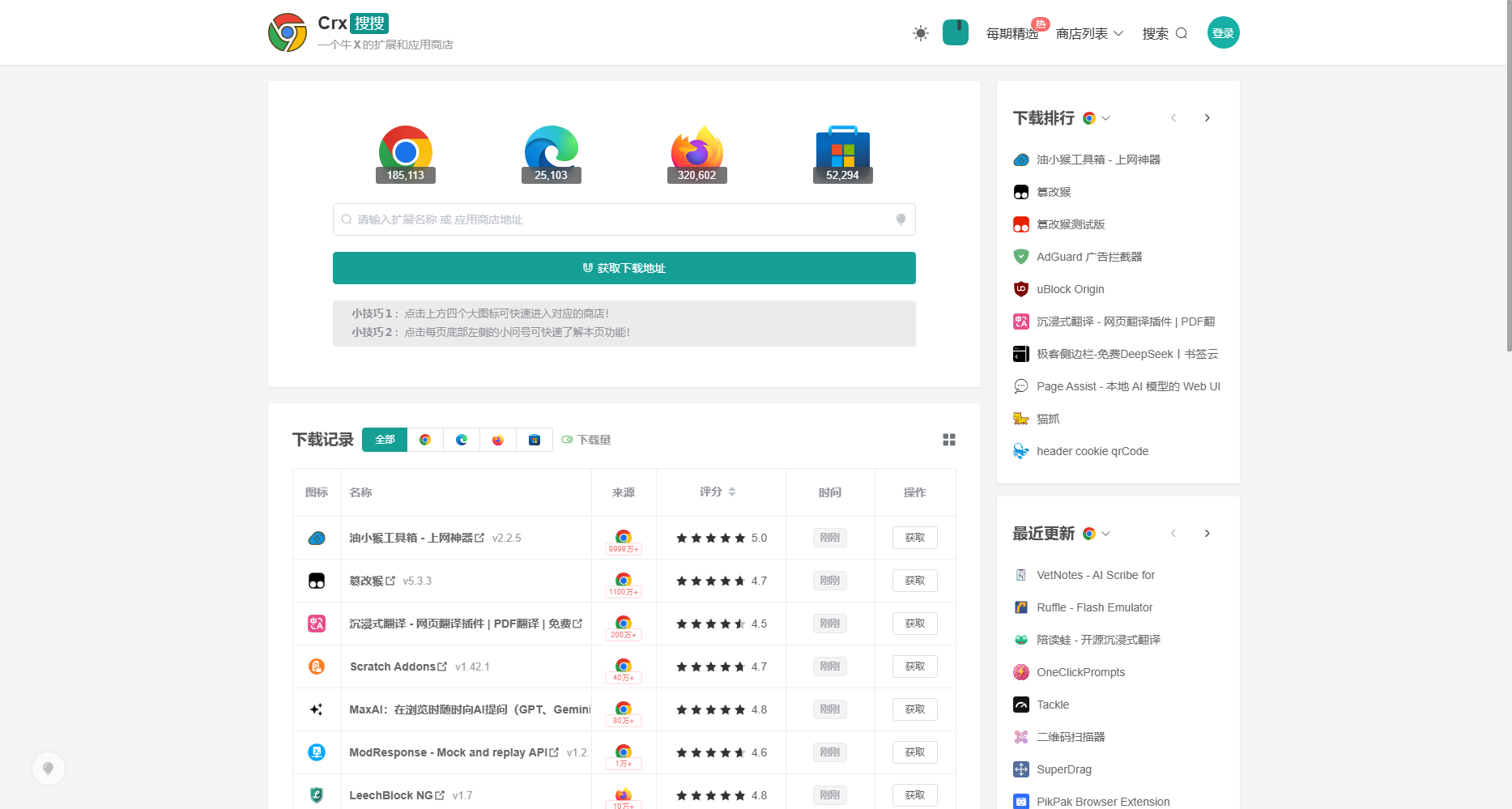The width and height of the screenshot is (1512, 809).
Task: Click the 刚刚 time tag for 篡改猴 row
Action: pyautogui.click(x=830, y=581)
